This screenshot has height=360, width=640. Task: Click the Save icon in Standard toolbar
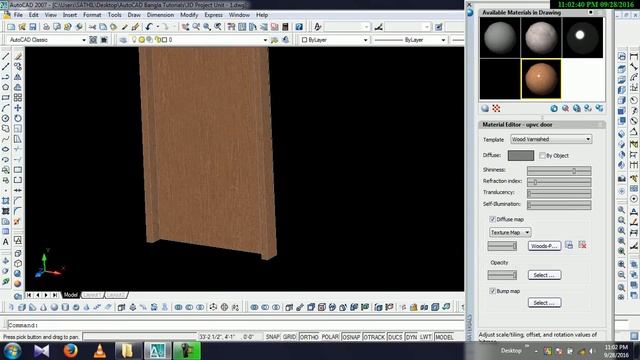click(x=33, y=27)
